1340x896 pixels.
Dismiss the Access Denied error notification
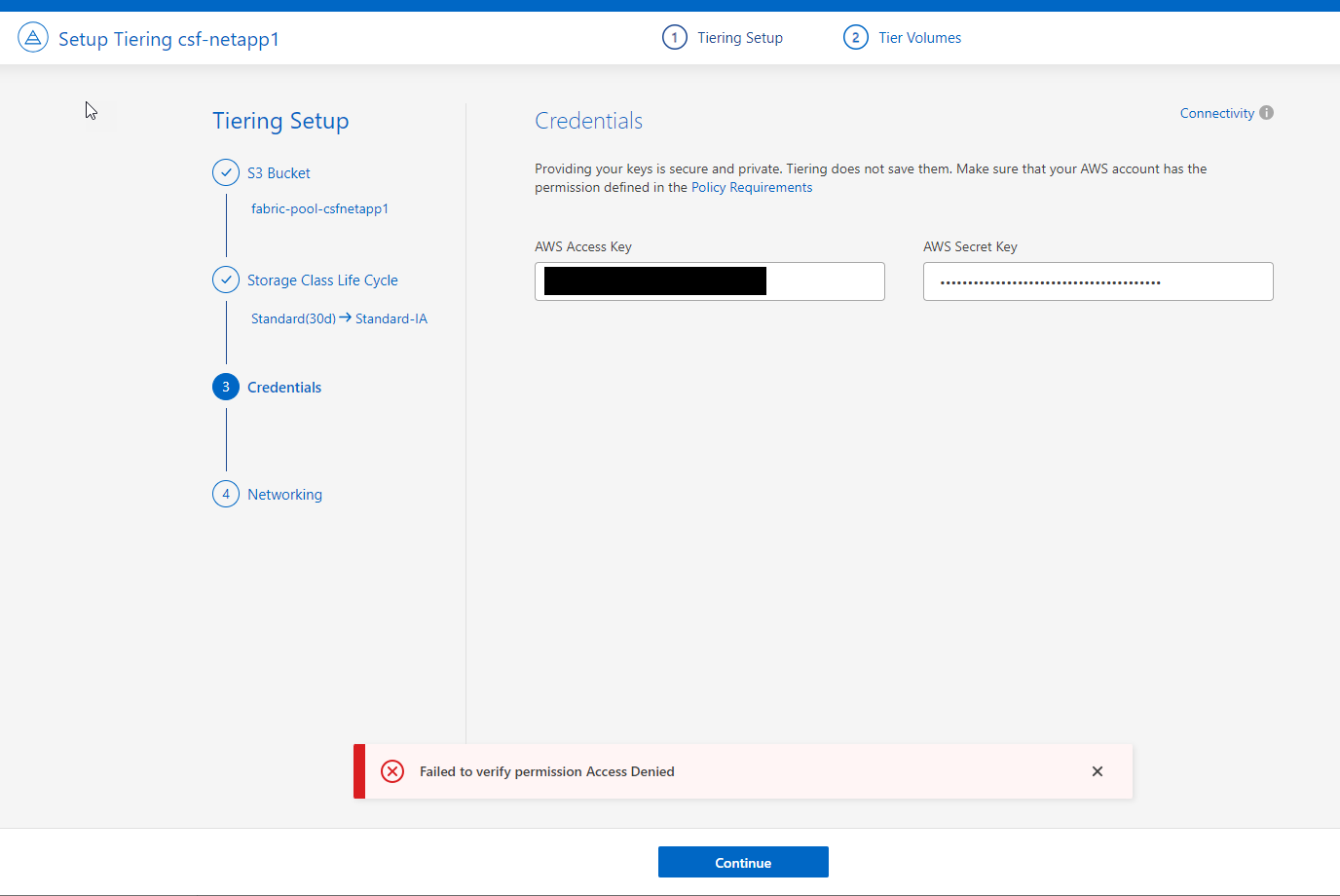click(x=1098, y=771)
